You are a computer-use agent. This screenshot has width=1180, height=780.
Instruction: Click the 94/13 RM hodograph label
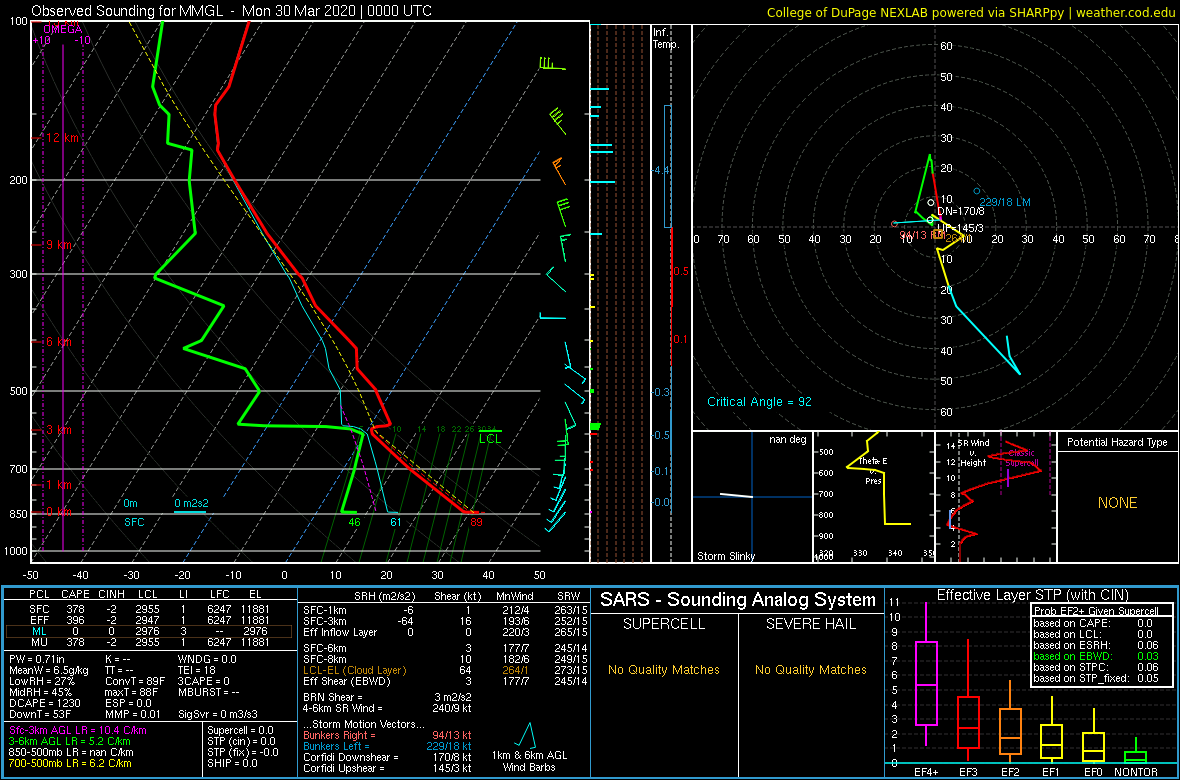click(922, 235)
